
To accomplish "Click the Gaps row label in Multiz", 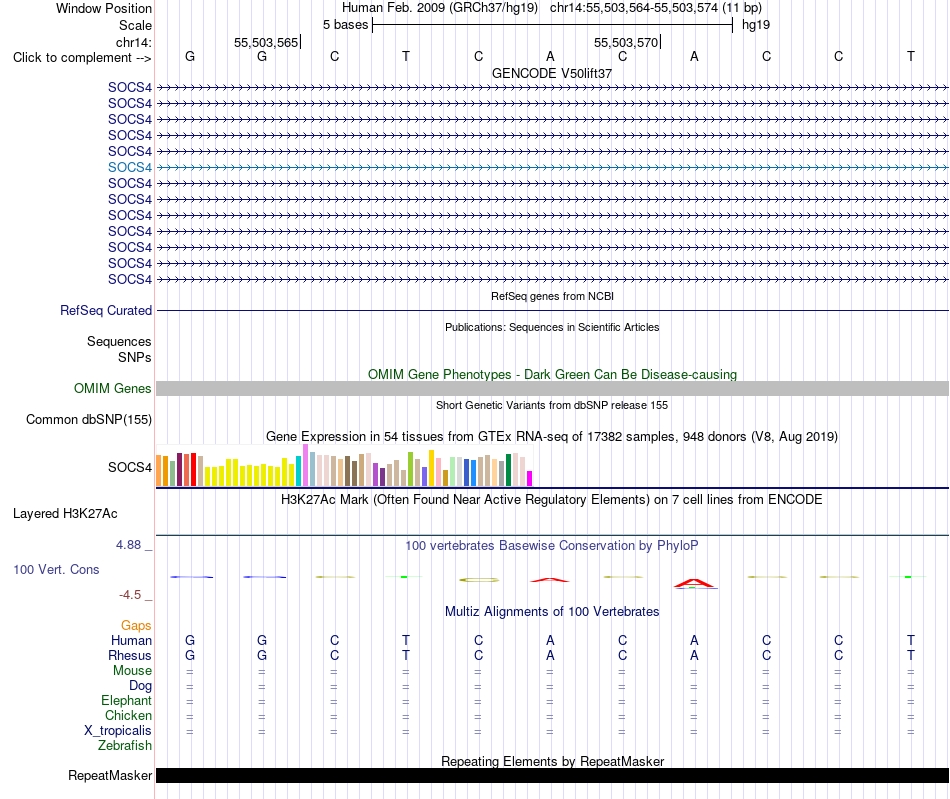I will pyautogui.click(x=136, y=626).
